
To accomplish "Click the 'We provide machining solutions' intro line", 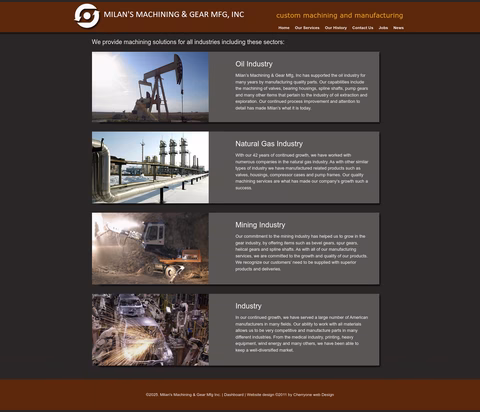I will (188, 42).
